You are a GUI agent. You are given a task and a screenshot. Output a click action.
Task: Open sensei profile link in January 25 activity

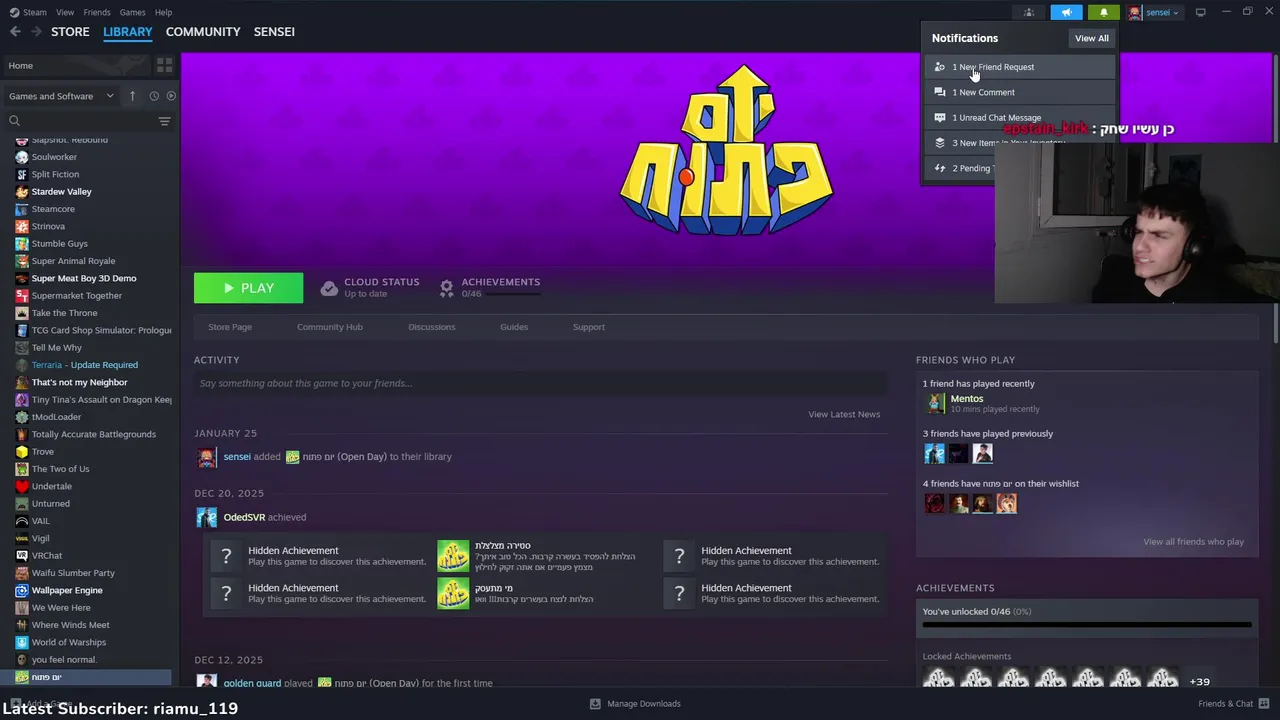click(237, 457)
